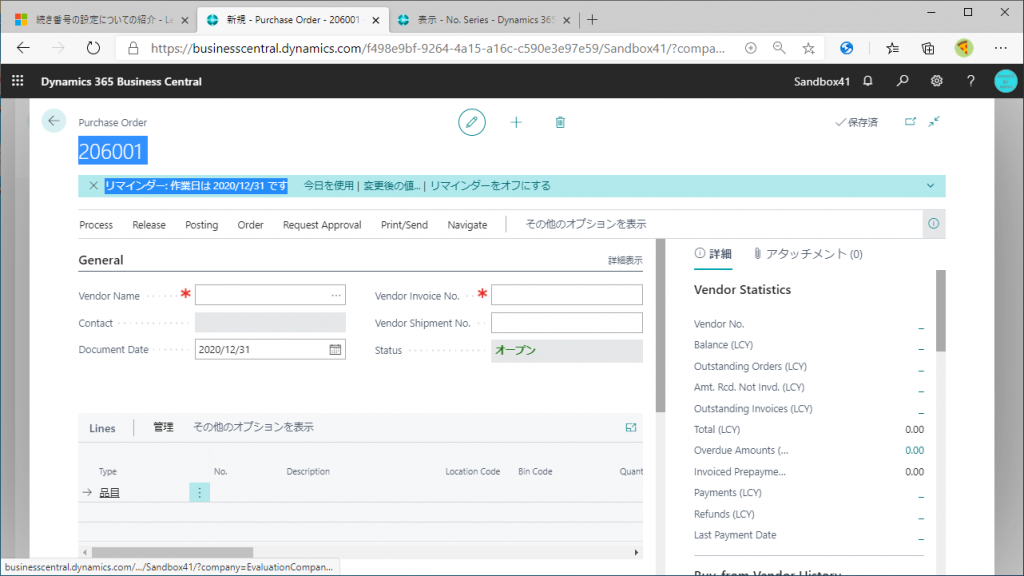
Task: Open the row options three-dot menu
Action: click(199, 492)
